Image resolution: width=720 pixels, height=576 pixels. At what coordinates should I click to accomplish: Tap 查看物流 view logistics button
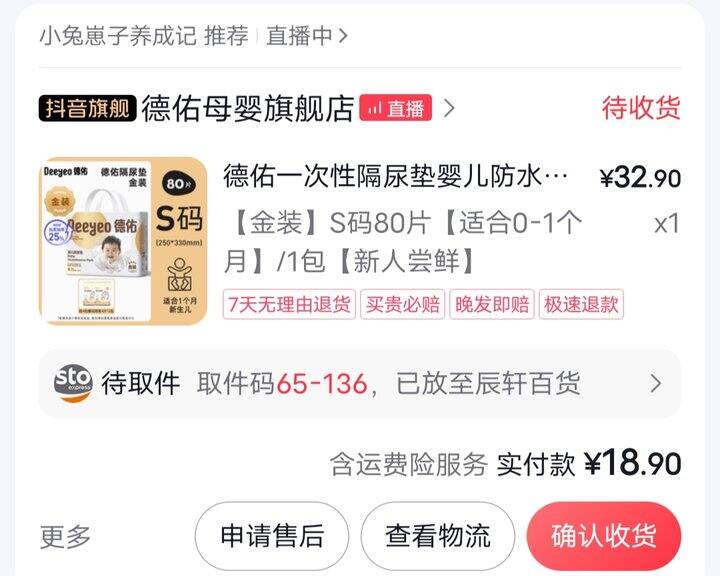point(438,536)
